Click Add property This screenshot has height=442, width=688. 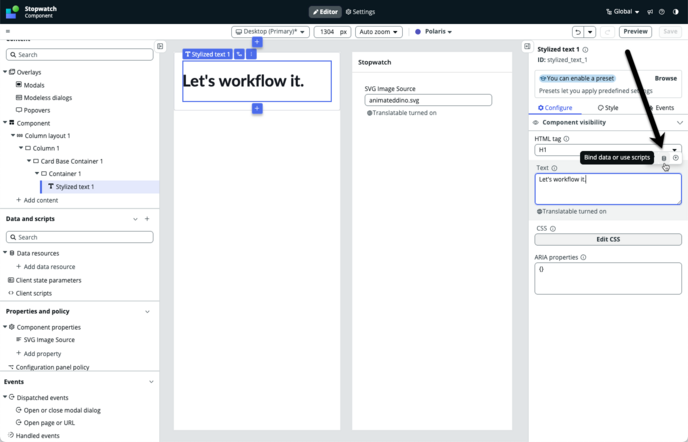39,354
